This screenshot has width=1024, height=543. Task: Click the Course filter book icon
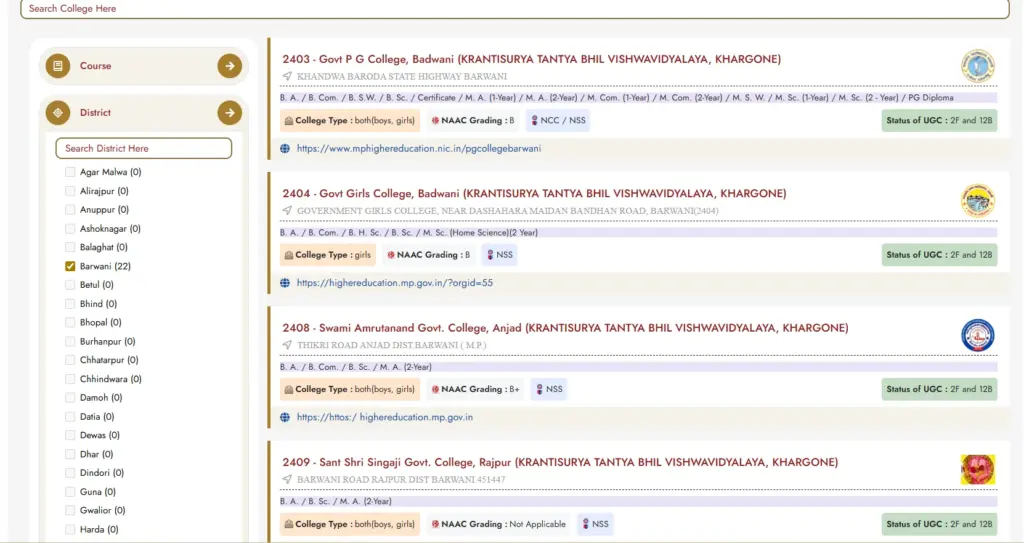pyautogui.click(x=58, y=66)
